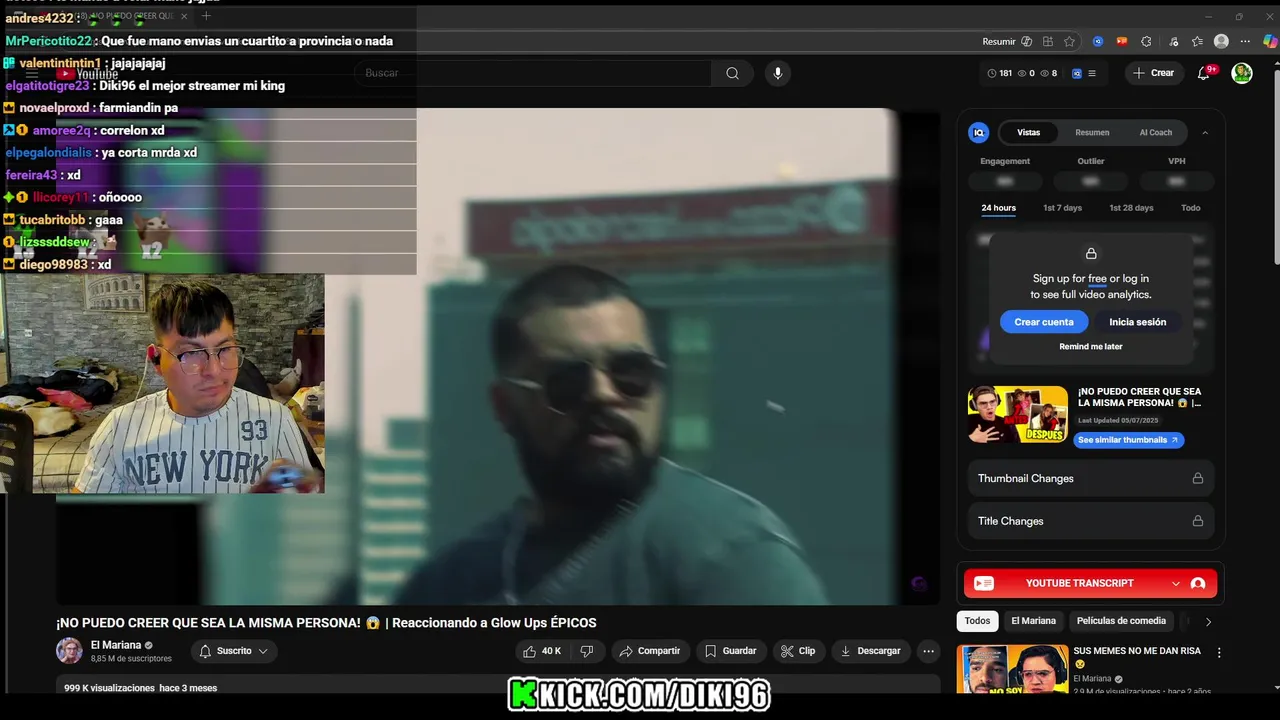Expand the Title Changes section
1280x720 pixels.
(x=1091, y=521)
